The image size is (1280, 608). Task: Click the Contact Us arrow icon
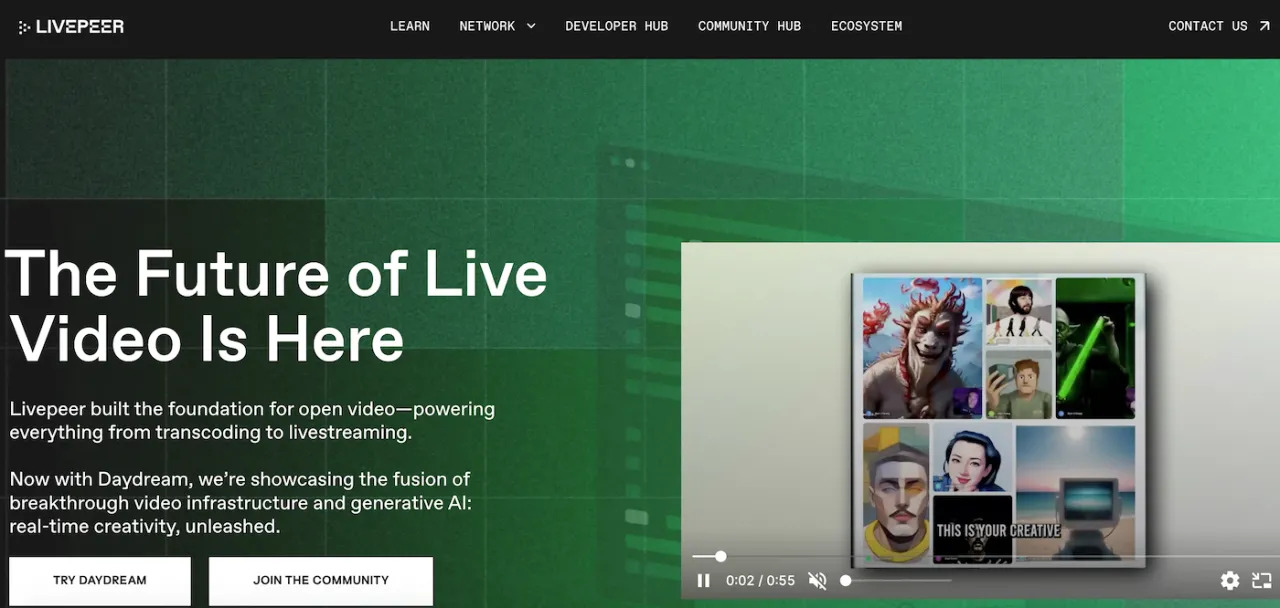coord(1265,26)
